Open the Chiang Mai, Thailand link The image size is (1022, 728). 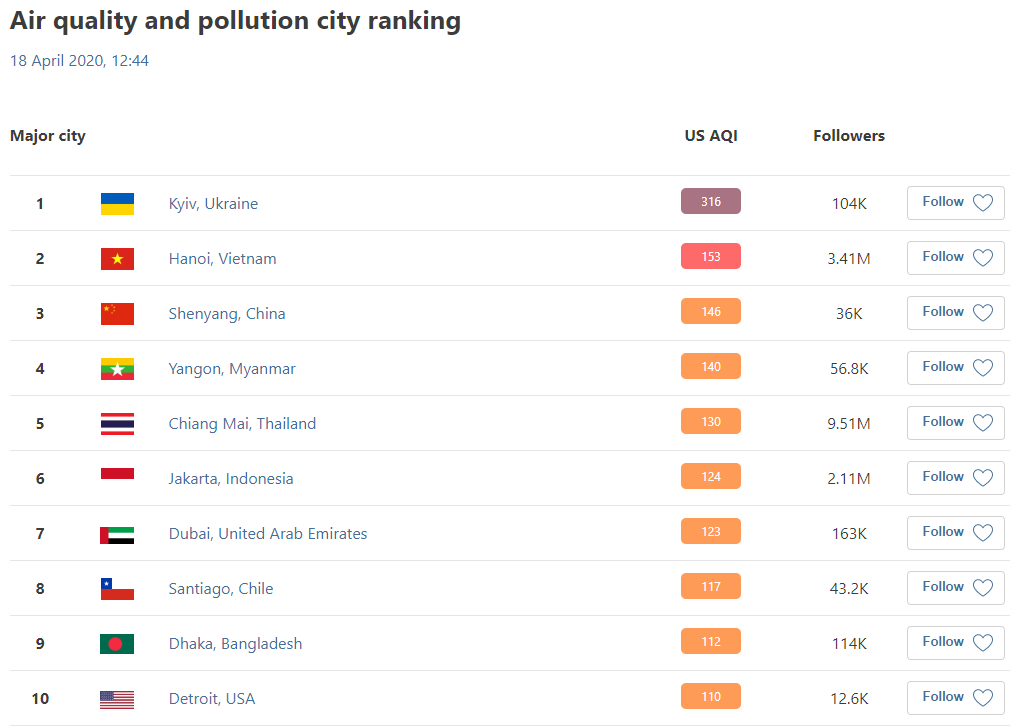pos(242,424)
